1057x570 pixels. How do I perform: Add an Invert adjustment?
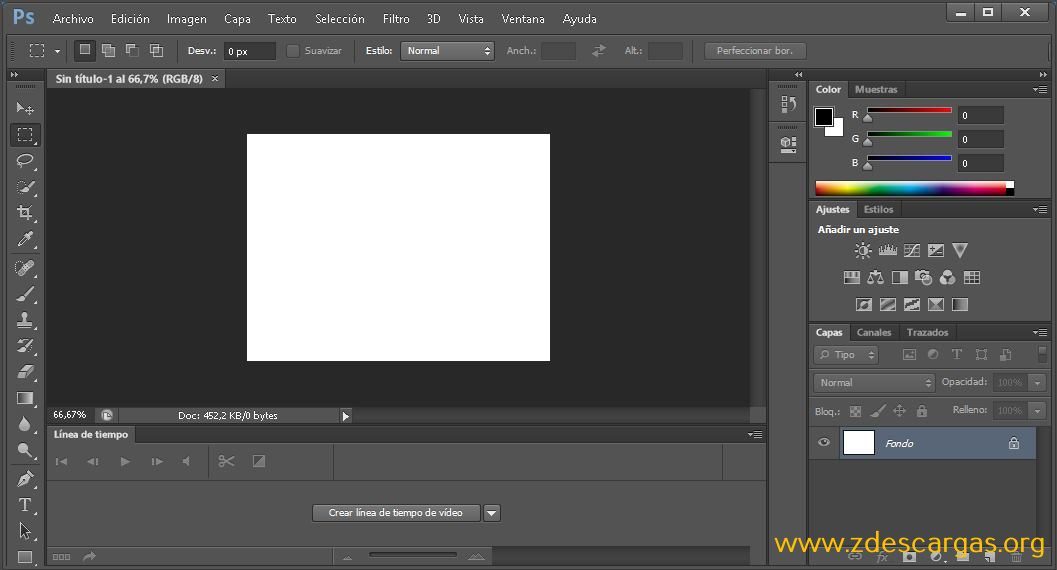coord(864,305)
